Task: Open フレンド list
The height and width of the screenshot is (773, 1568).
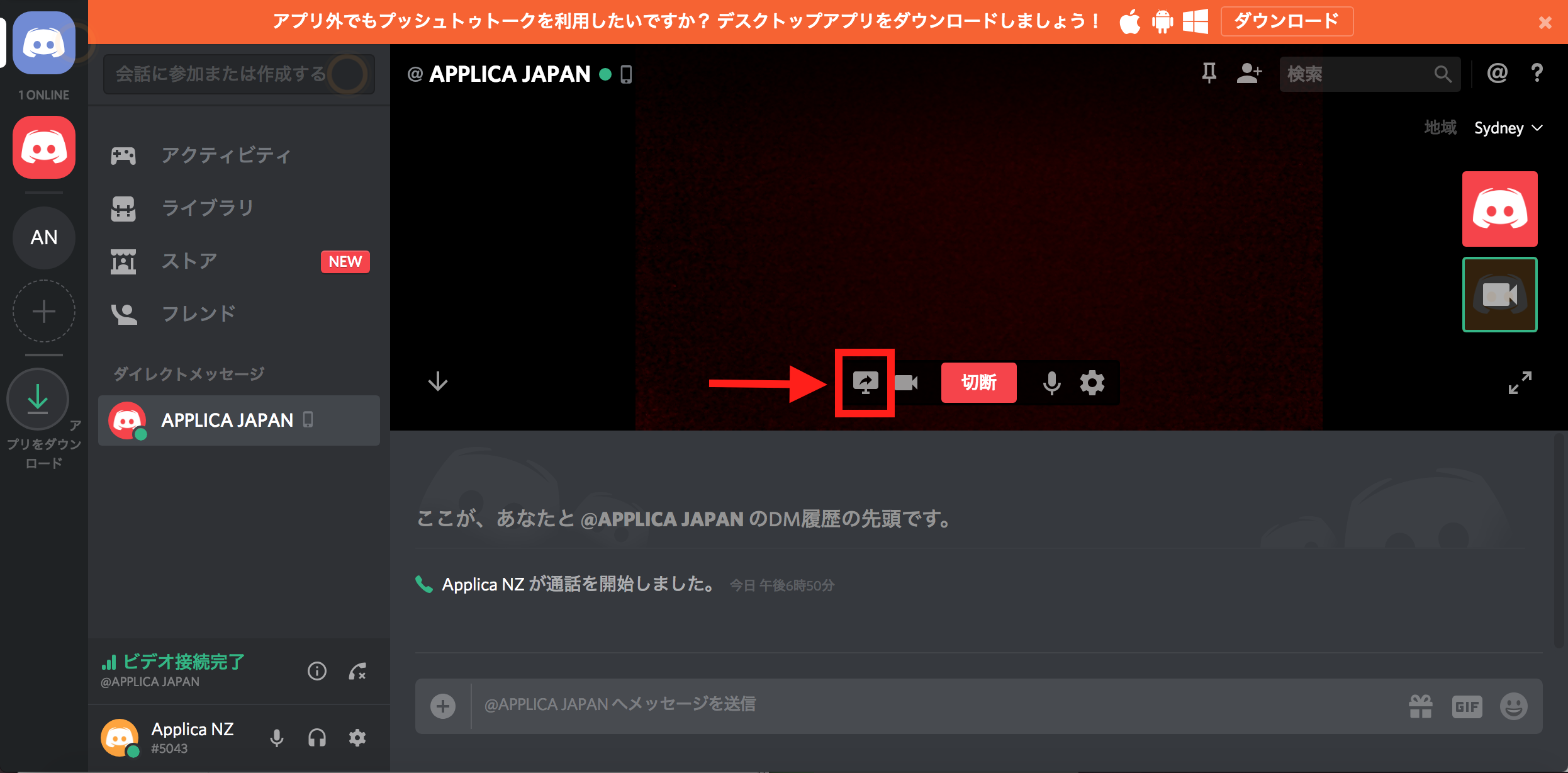Action: tap(239, 313)
